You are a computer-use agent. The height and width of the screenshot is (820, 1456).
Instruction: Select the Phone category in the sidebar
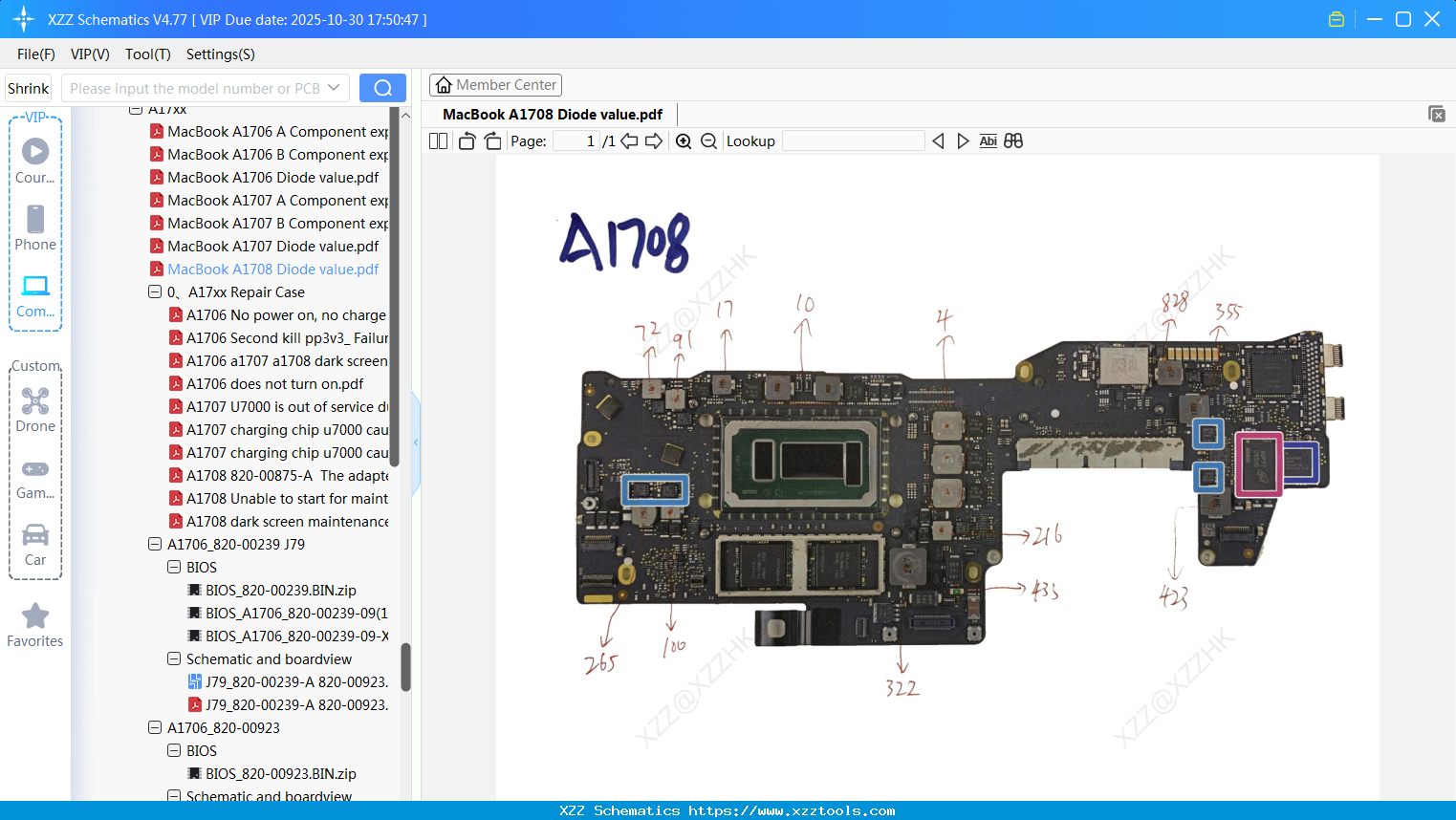tap(35, 228)
